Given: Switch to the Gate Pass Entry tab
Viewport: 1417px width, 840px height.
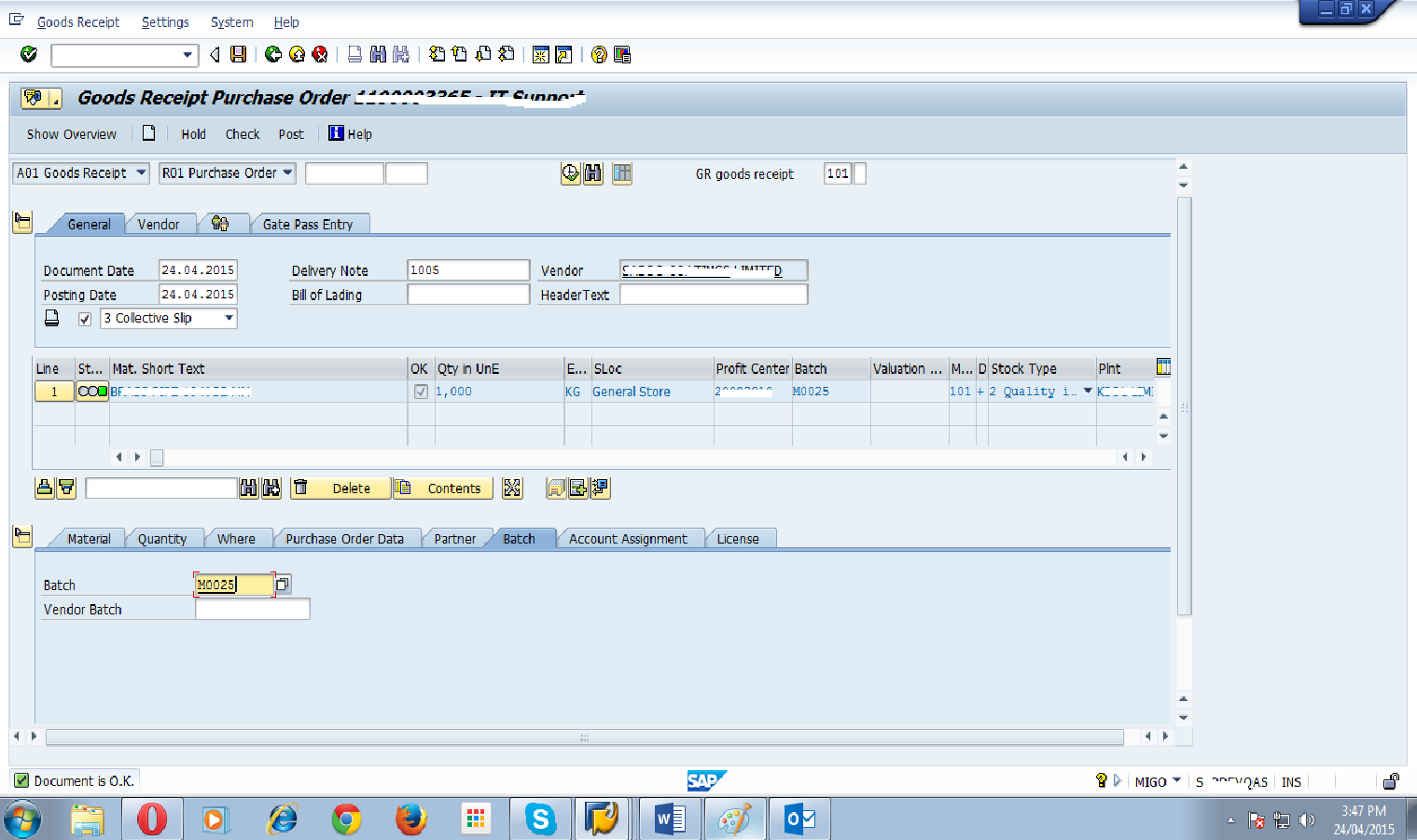Looking at the screenshot, I should pos(310,224).
